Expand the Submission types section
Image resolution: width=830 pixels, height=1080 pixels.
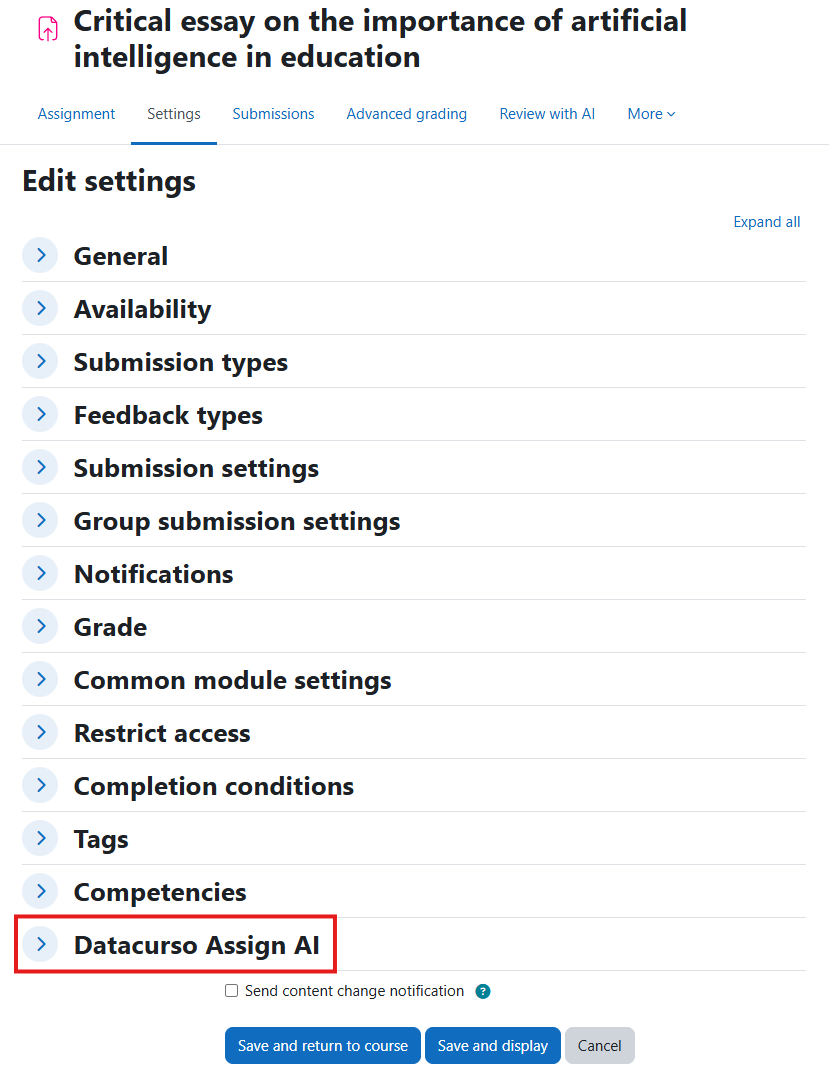click(x=39, y=361)
